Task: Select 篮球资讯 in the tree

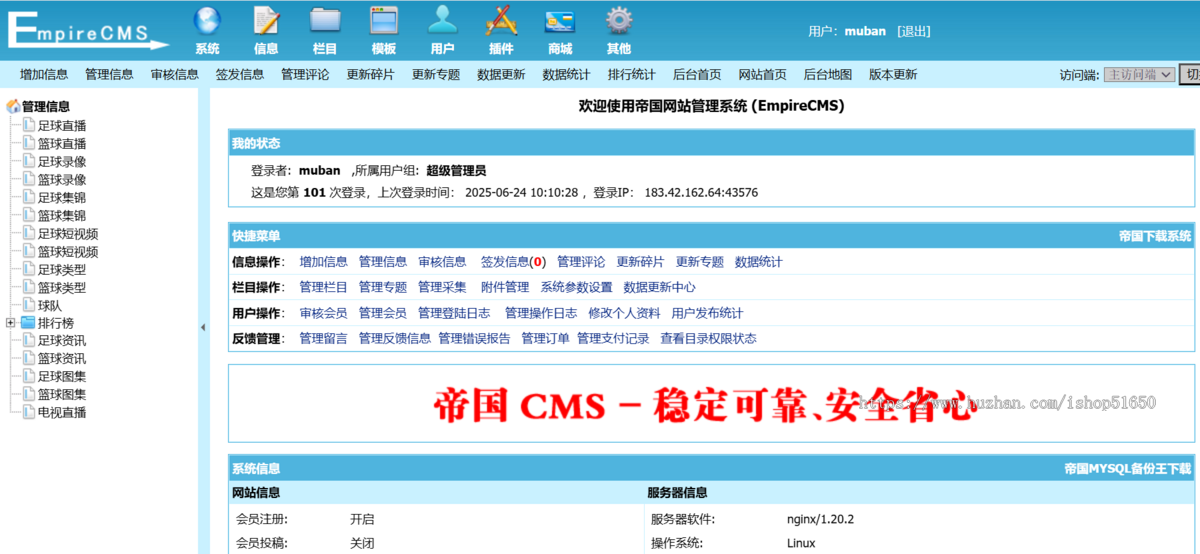Action: click(x=62, y=358)
